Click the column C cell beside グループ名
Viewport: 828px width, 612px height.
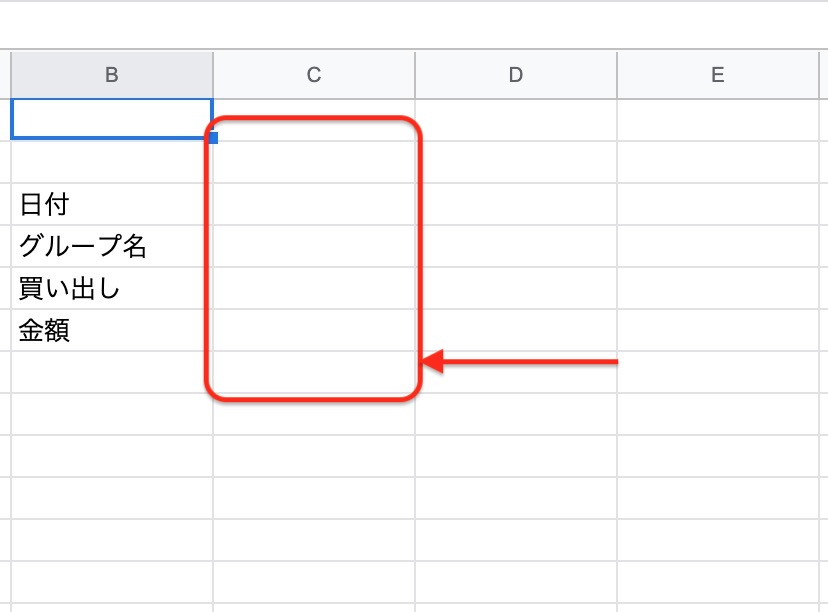(x=314, y=247)
